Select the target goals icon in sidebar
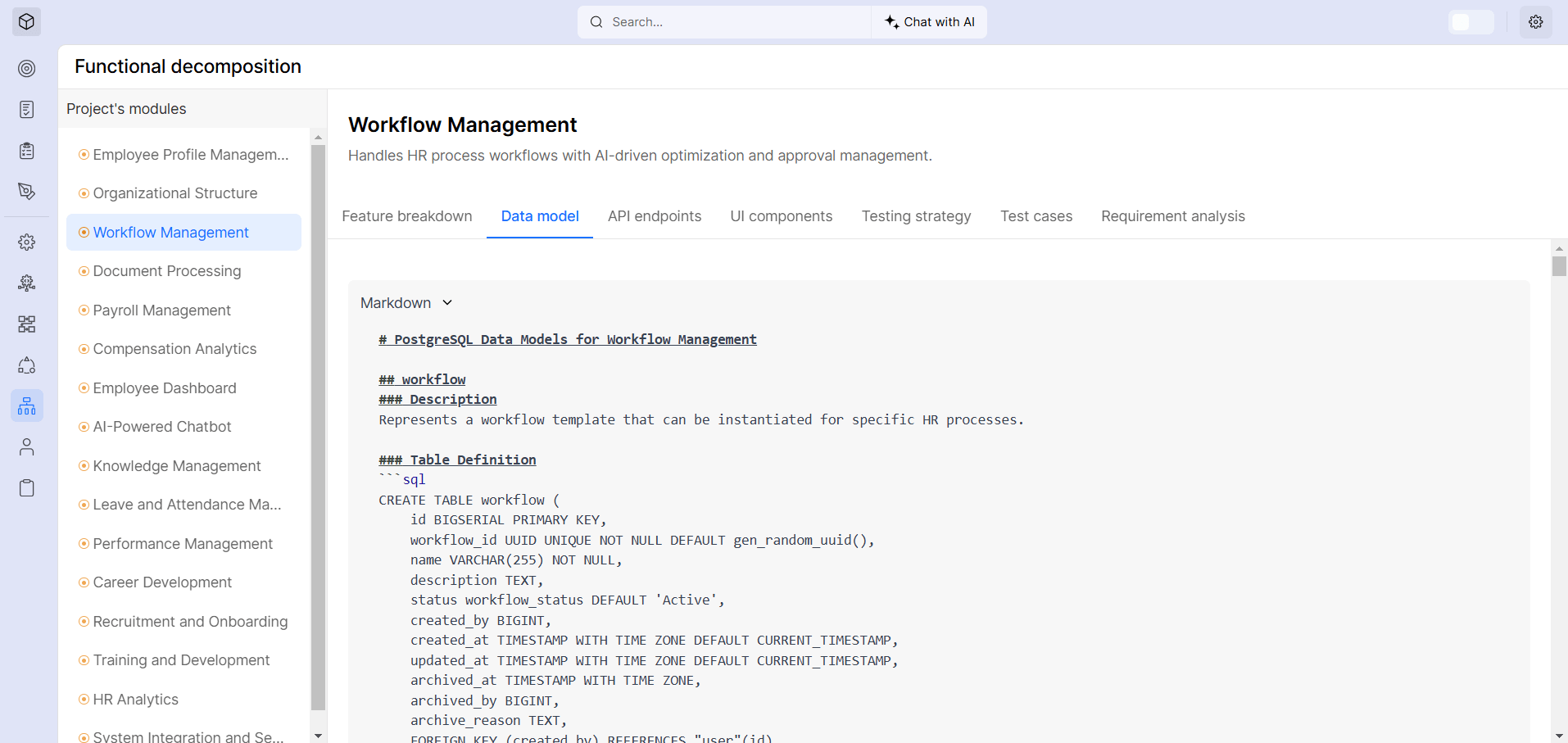 (x=26, y=69)
